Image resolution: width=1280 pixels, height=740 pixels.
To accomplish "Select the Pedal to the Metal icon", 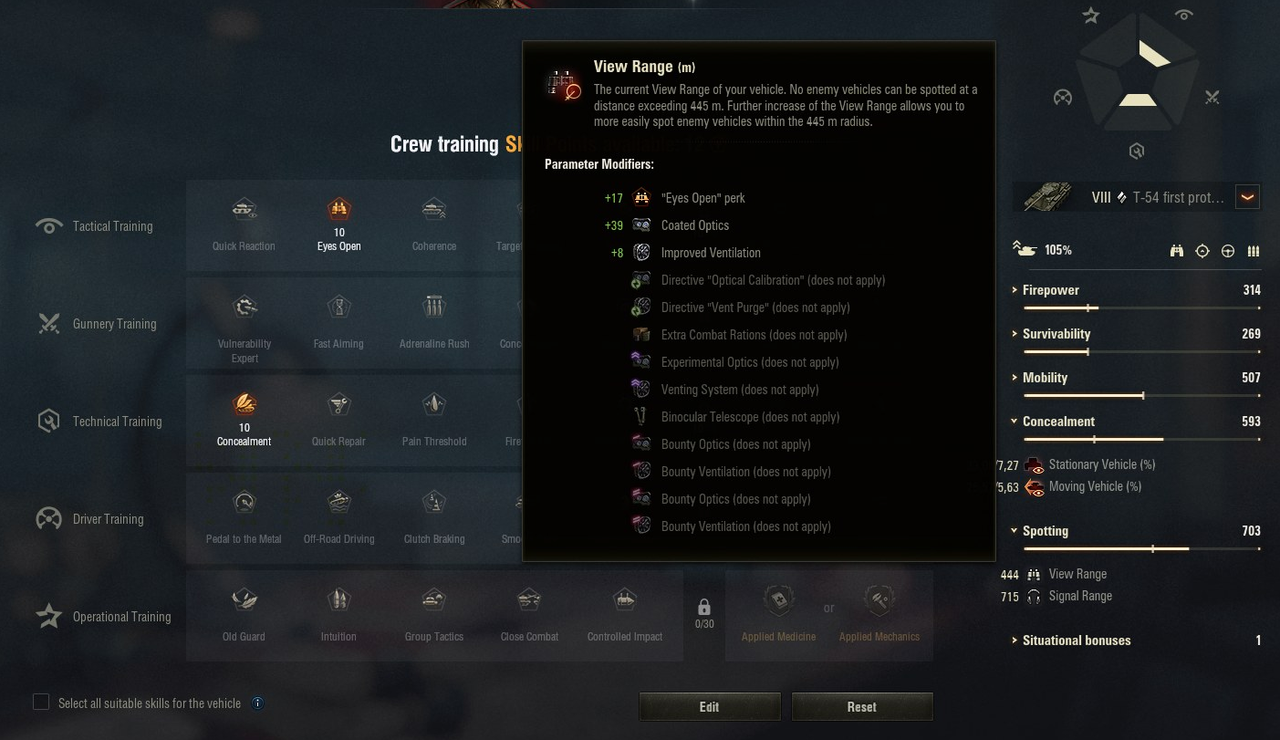I will pos(244,502).
